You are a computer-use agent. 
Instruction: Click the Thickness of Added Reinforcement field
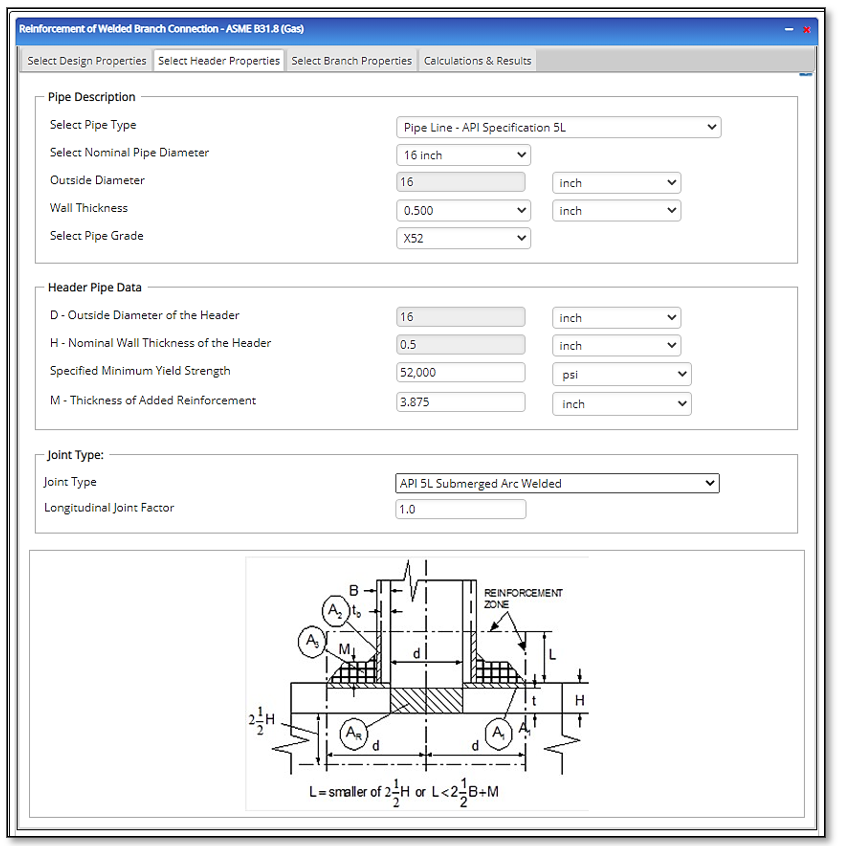[461, 403]
